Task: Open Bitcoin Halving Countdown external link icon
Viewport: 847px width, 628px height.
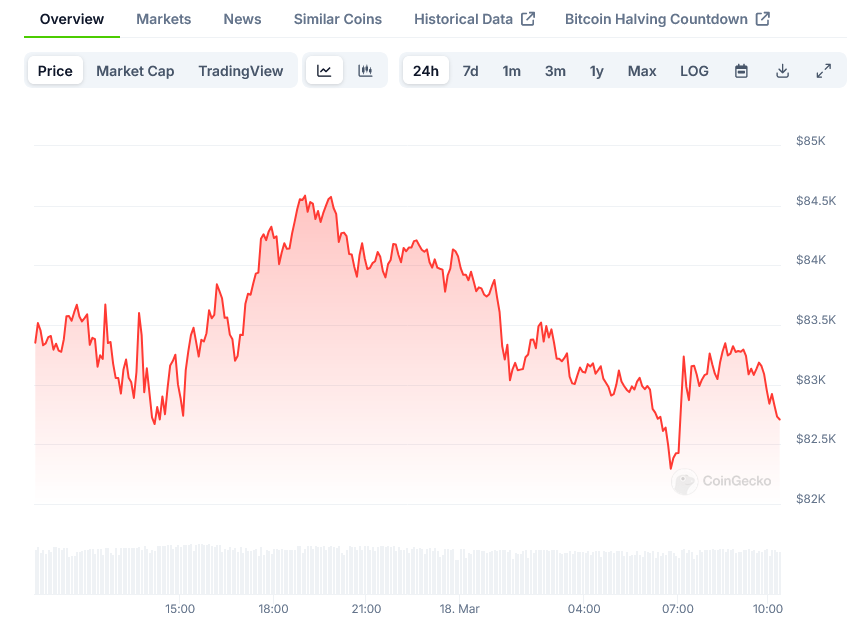Action: tap(762, 19)
